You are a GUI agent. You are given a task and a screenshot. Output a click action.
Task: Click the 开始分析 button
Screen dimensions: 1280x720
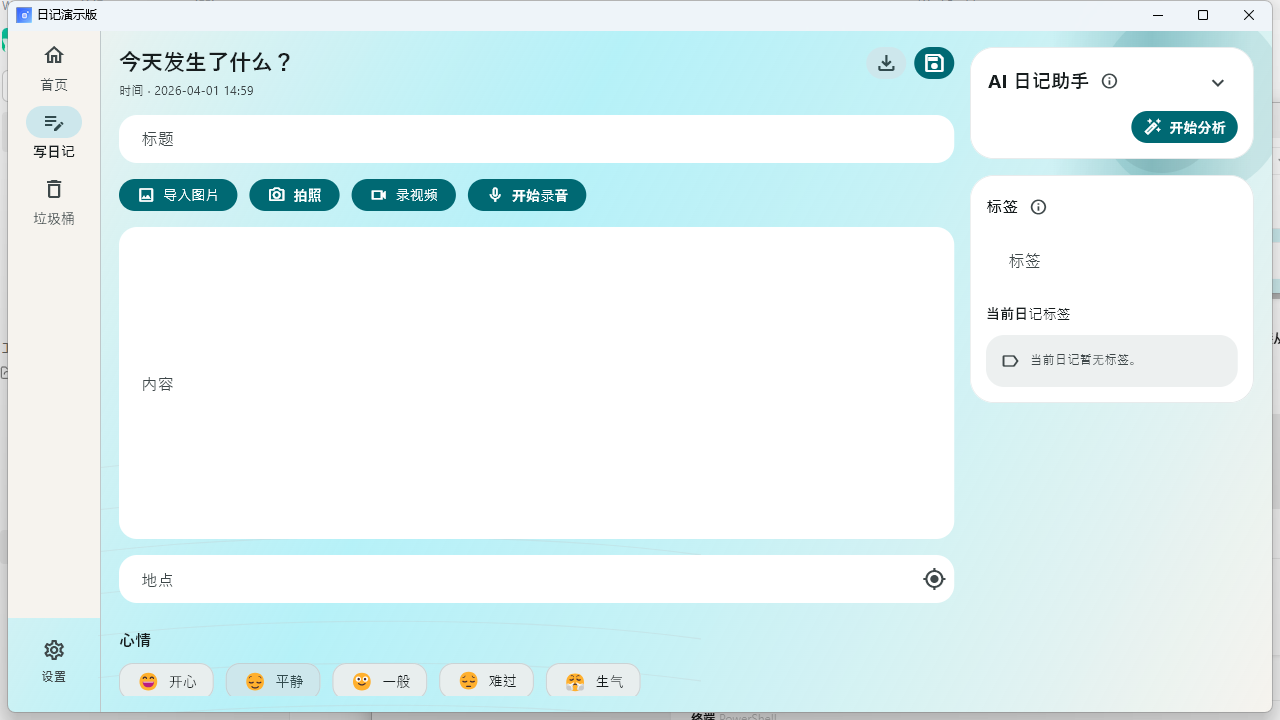point(1184,127)
